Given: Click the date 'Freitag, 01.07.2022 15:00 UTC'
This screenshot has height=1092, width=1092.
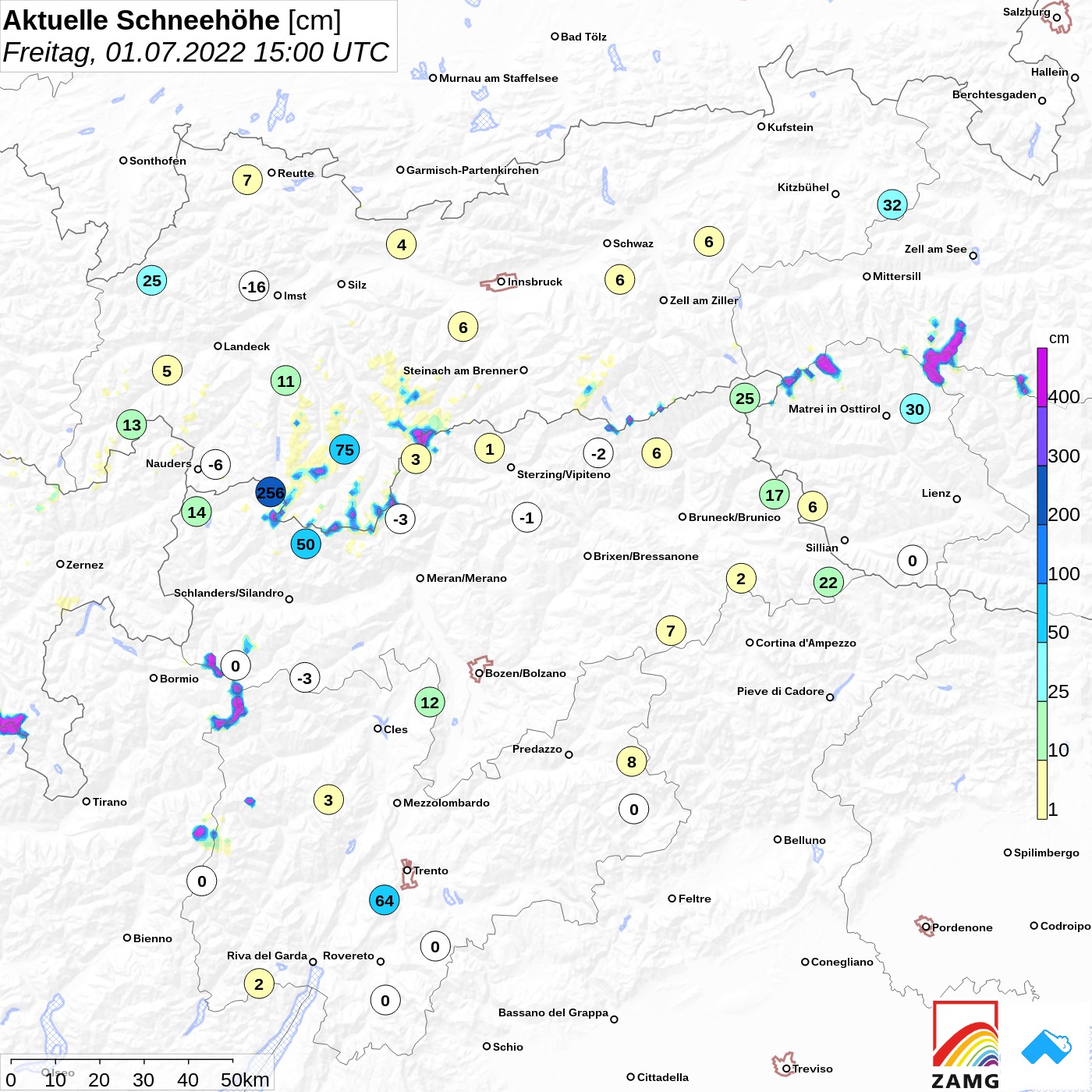Looking at the screenshot, I should pyautogui.click(x=195, y=52).
